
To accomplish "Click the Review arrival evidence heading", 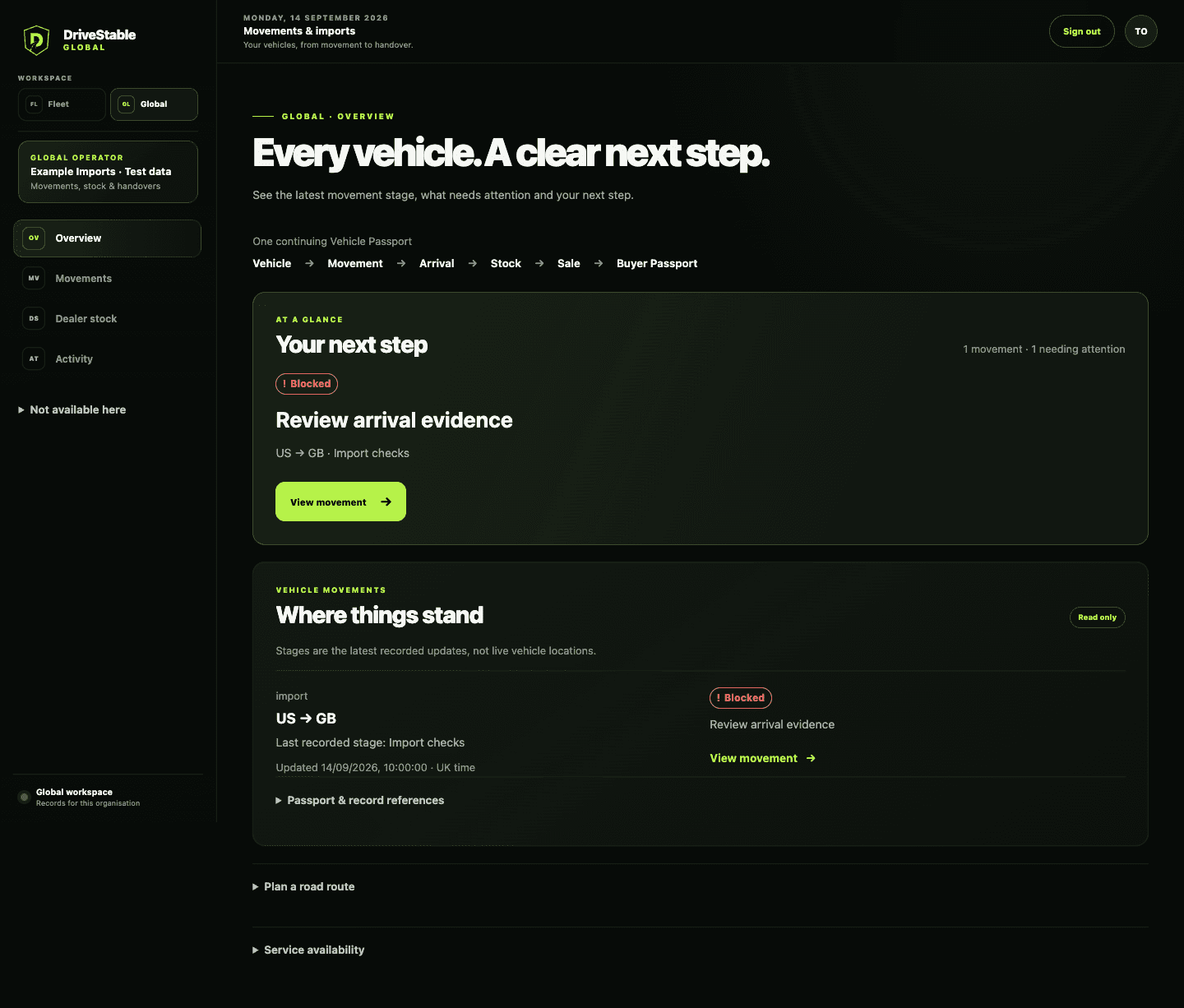I will (394, 420).
